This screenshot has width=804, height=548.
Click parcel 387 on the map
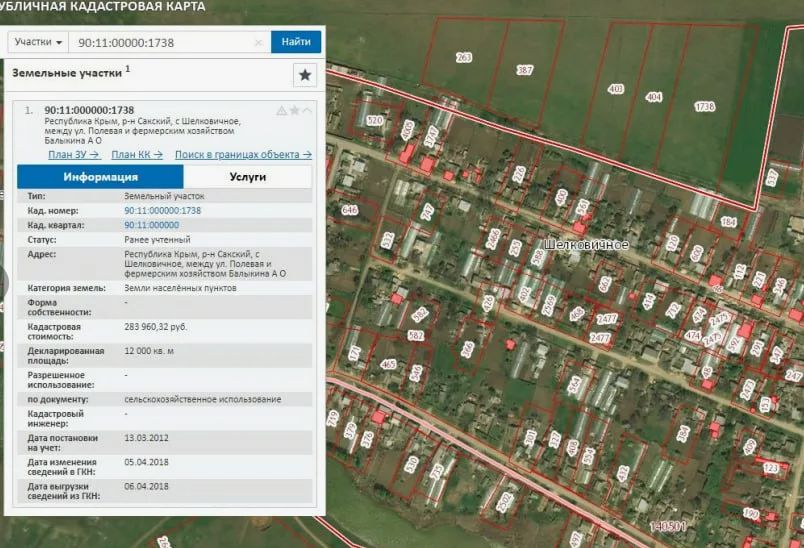525,70
